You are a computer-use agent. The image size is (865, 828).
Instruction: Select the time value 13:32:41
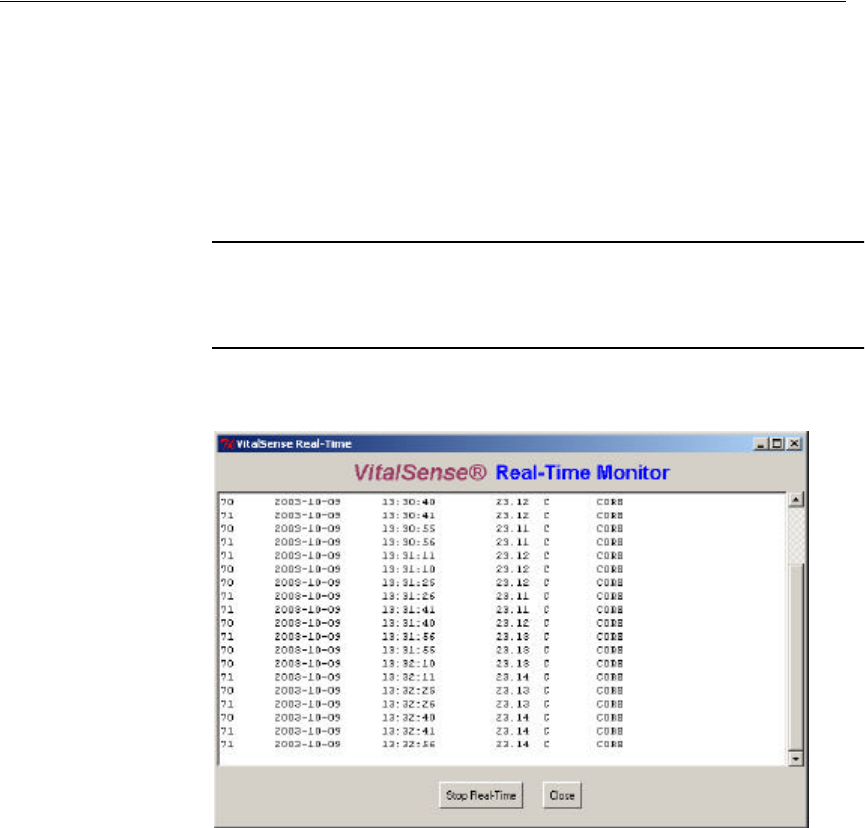pos(408,731)
